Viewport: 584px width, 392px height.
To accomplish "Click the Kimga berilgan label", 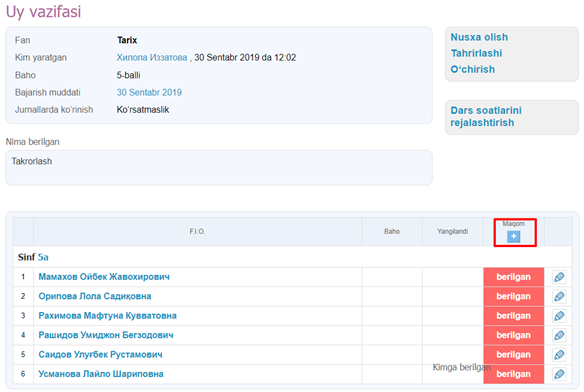I will point(461,367).
